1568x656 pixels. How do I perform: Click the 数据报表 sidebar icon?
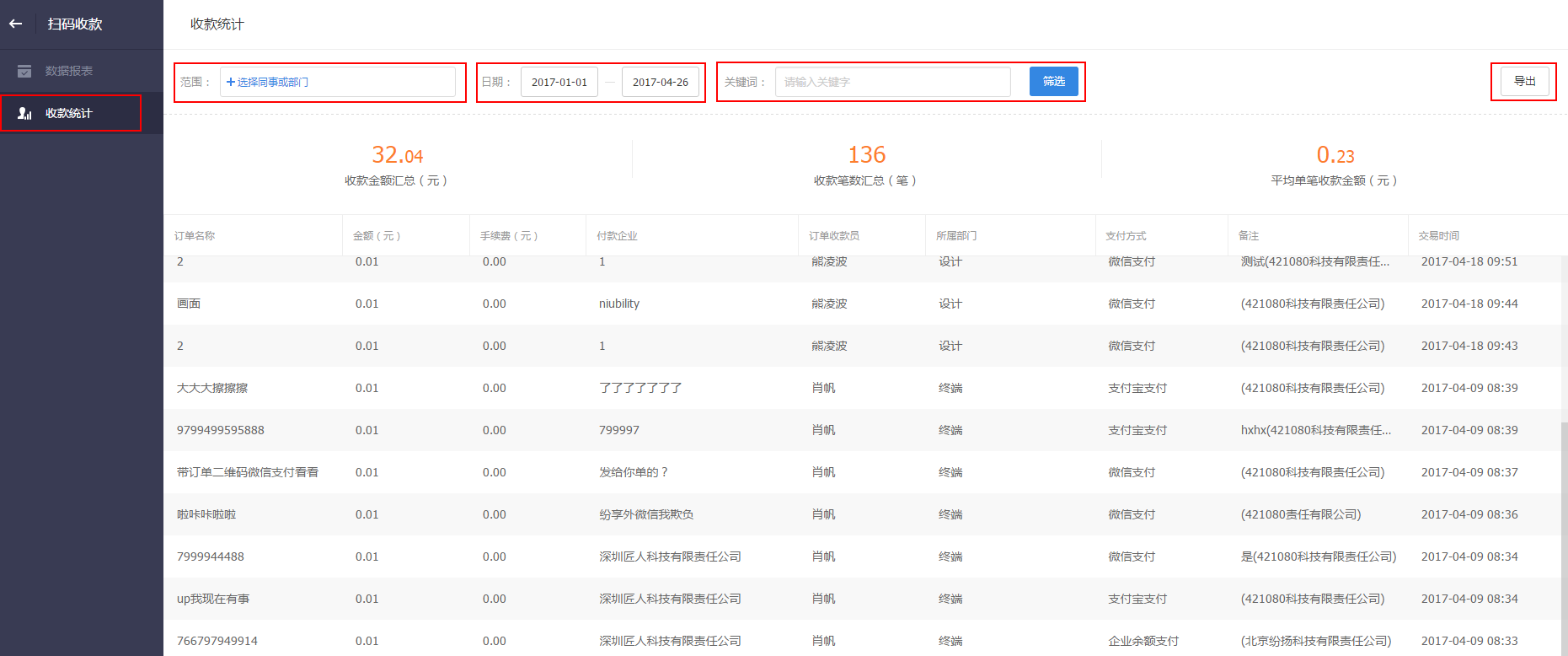click(24, 71)
